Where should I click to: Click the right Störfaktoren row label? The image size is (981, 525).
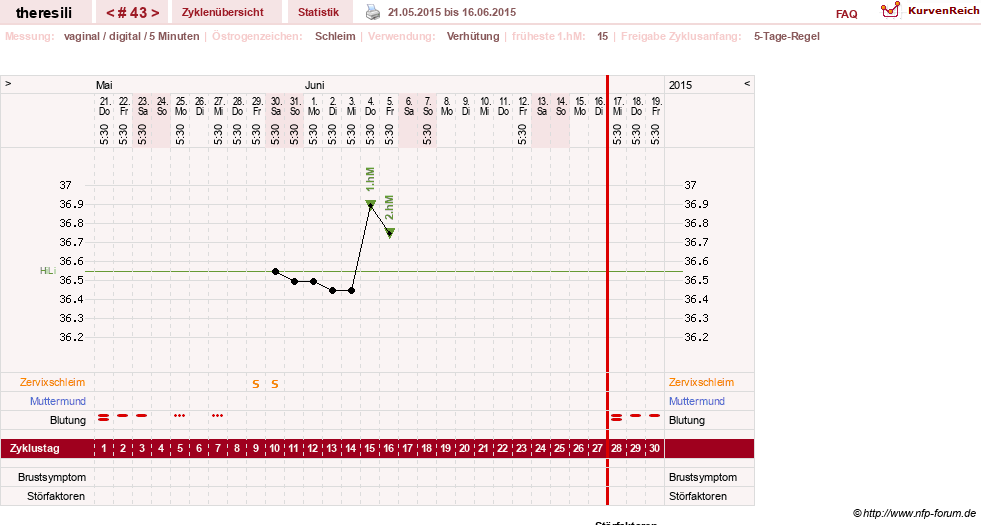(x=698, y=496)
